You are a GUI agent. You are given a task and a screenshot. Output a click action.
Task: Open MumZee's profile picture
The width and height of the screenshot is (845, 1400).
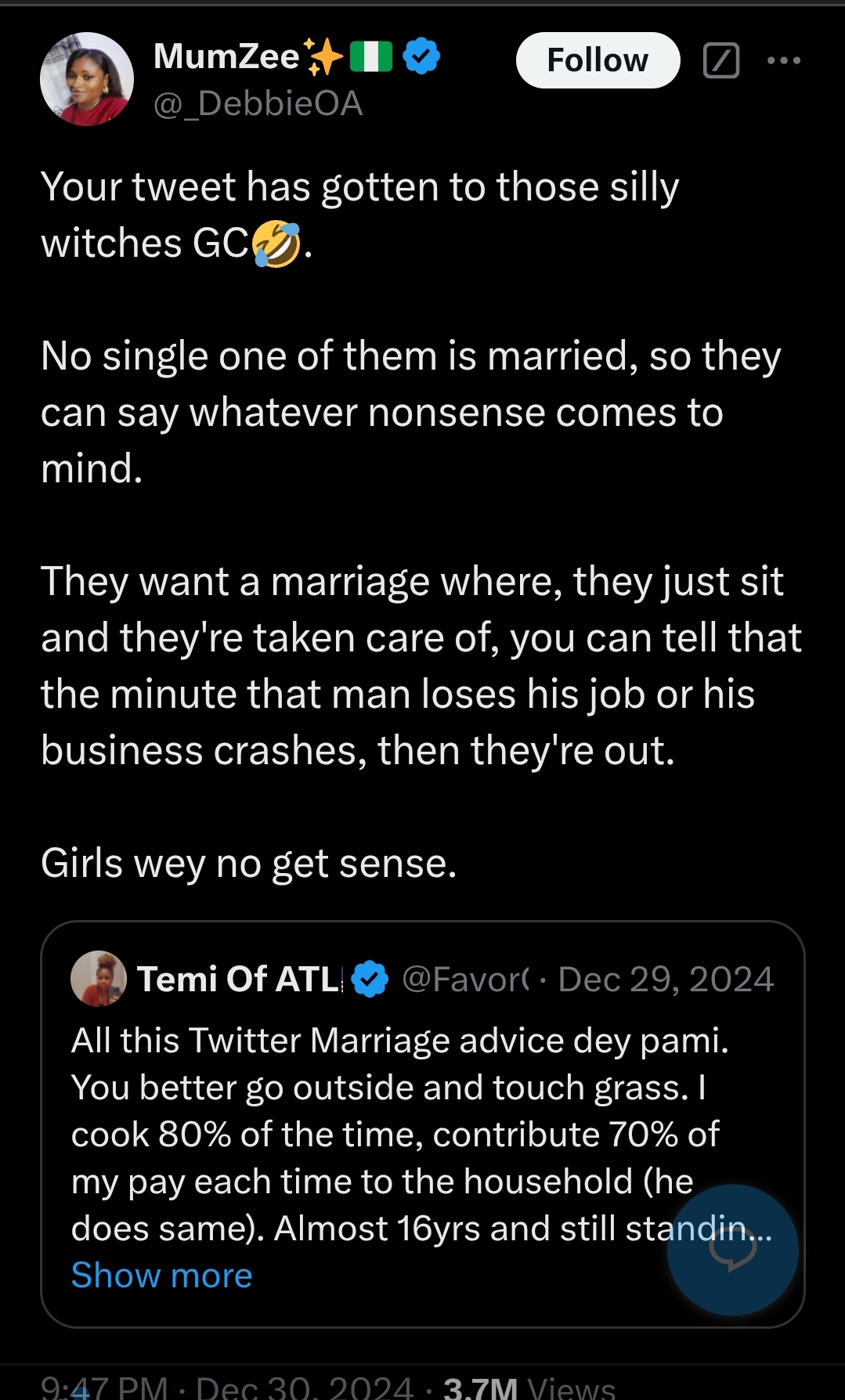87,79
